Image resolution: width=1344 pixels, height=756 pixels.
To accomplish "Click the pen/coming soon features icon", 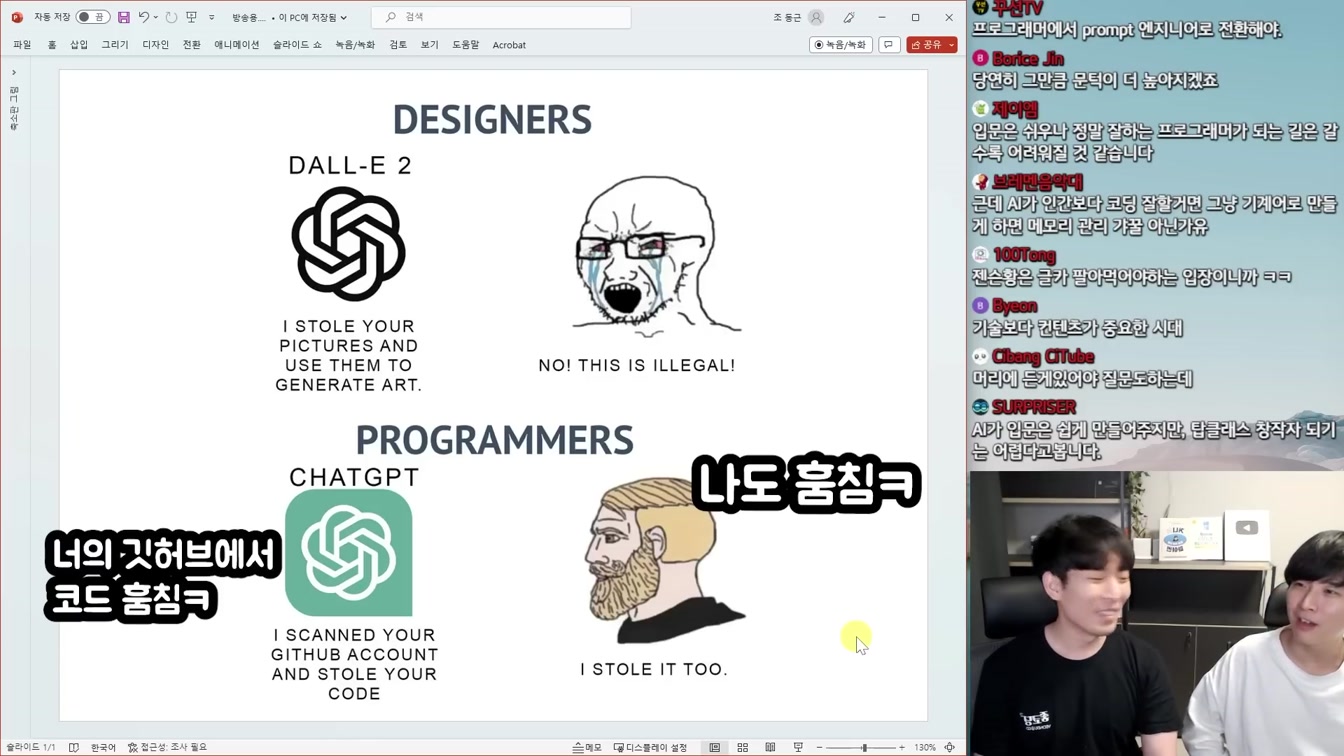I will pyautogui.click(x=849, y=17).
